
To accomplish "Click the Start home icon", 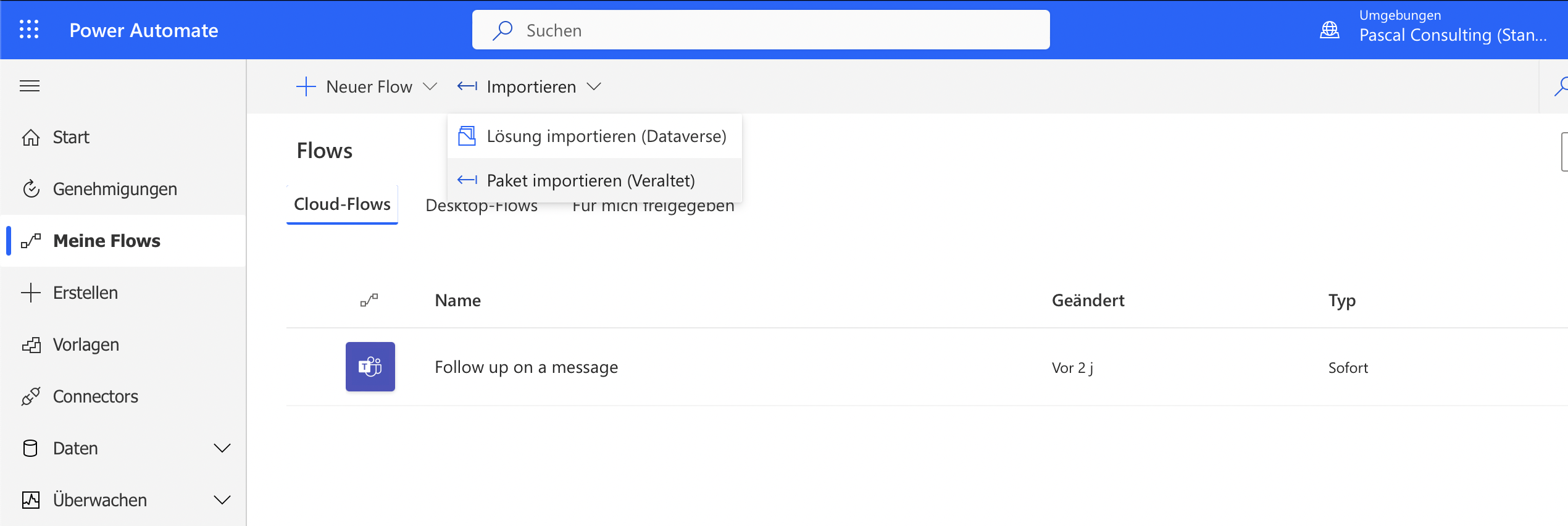I will pos(31,137).
